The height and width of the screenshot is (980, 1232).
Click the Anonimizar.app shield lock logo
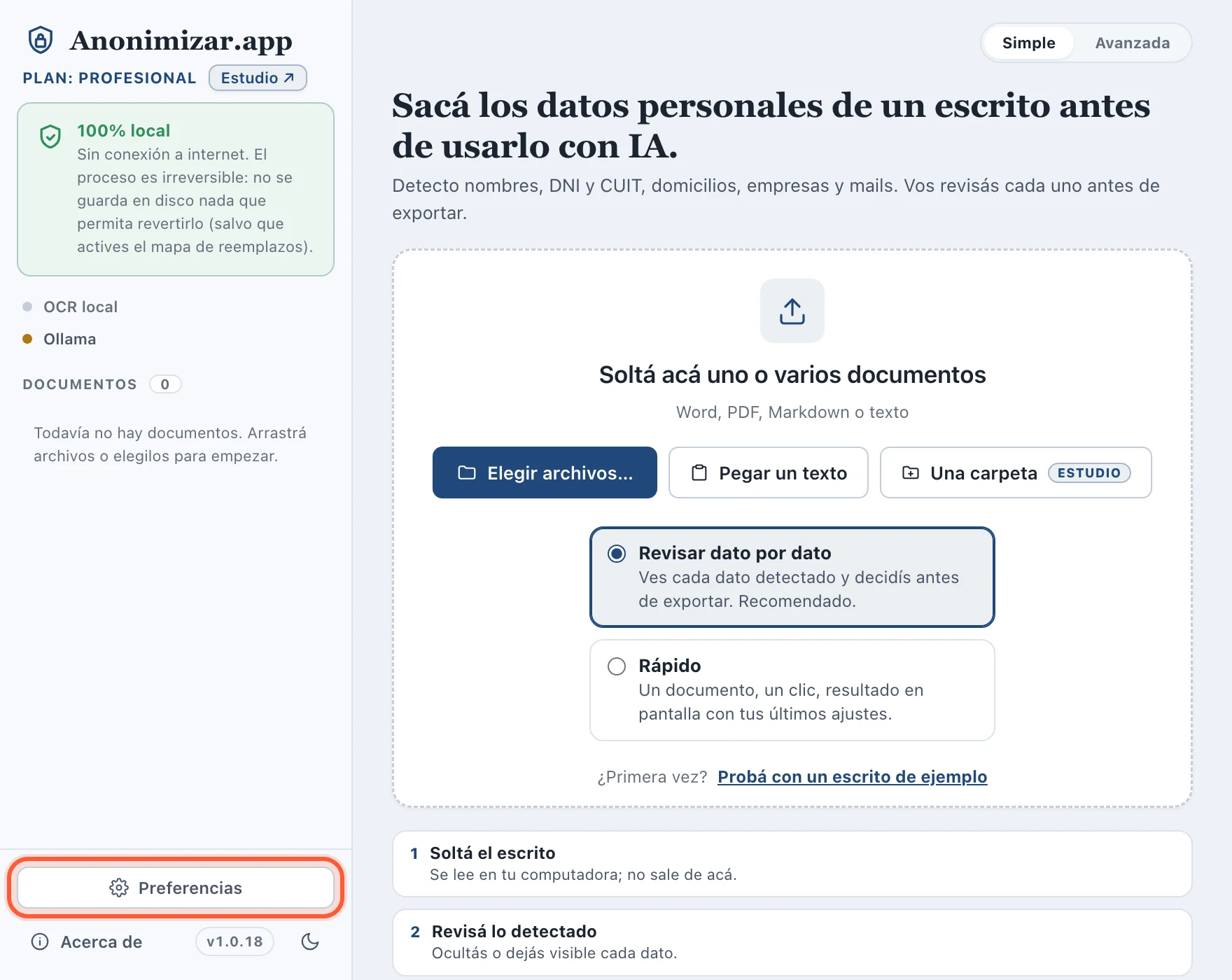click(41, 40)
